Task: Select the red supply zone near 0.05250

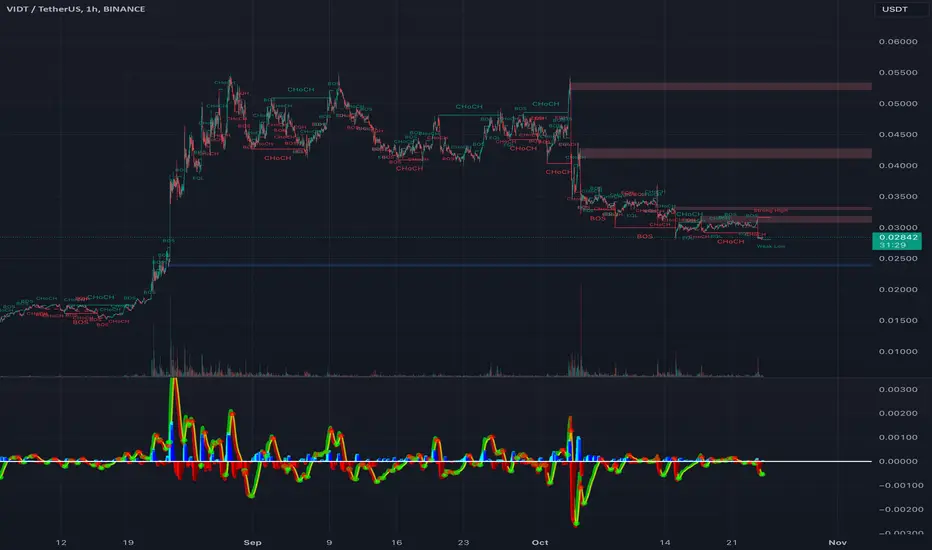Action: point(721,87)
